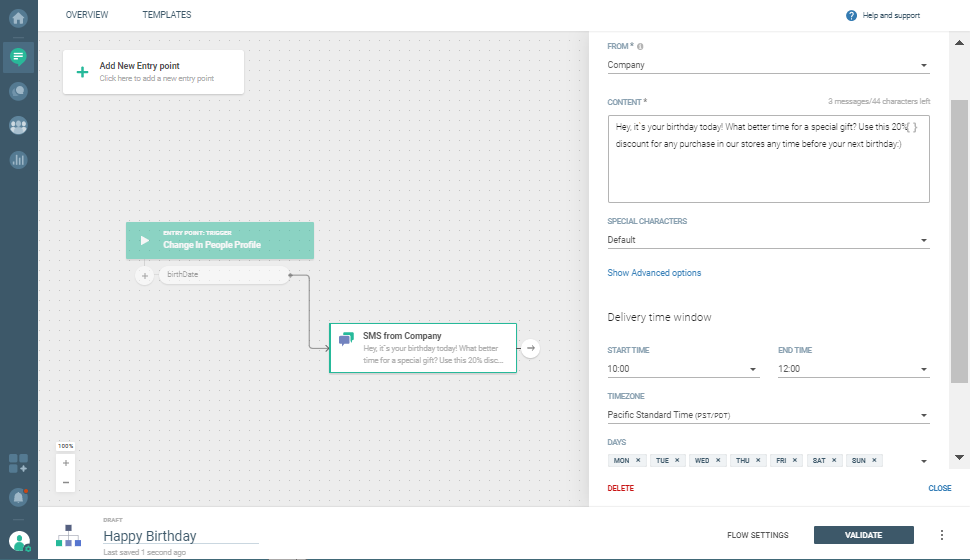This screenshot has width=970, height=560.
Task: Click the Validate button
Action: (x=863, y=535)
